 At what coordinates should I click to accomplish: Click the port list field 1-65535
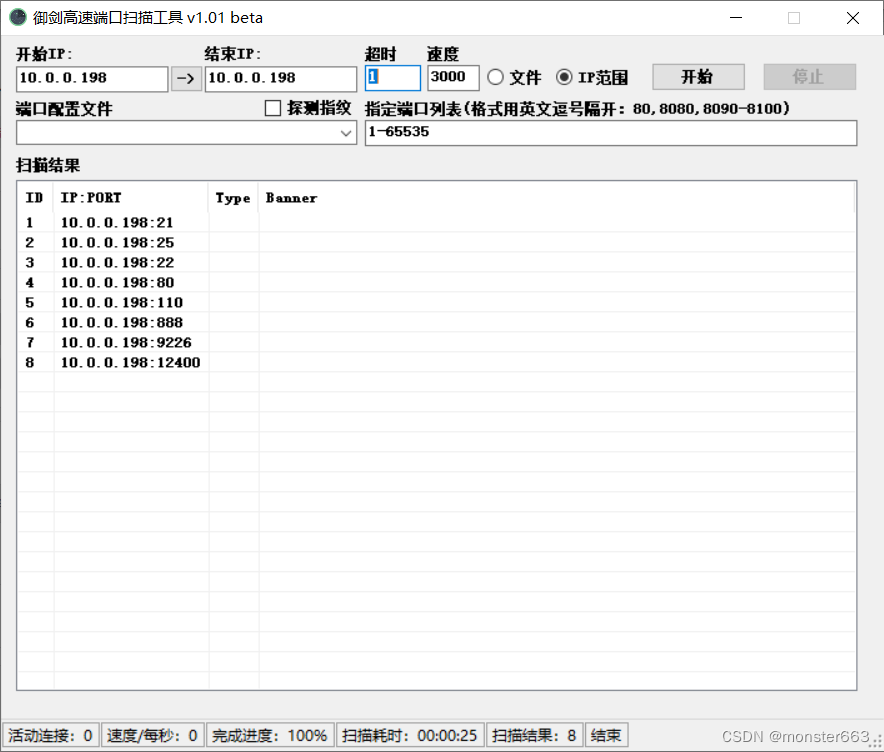pos(611,133)
